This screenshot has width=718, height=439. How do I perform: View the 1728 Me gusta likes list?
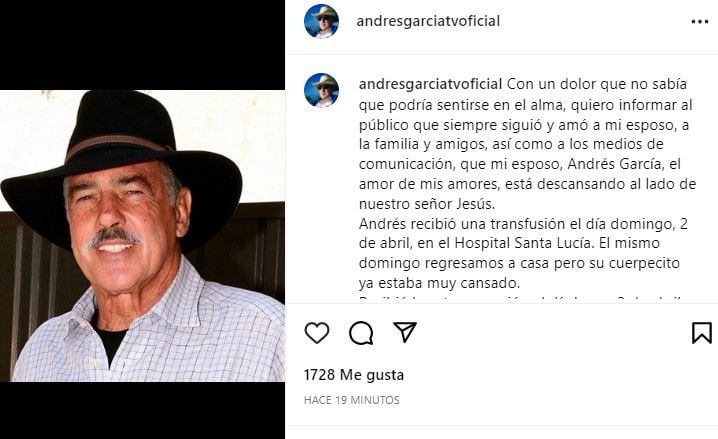(x=354, y=375)
